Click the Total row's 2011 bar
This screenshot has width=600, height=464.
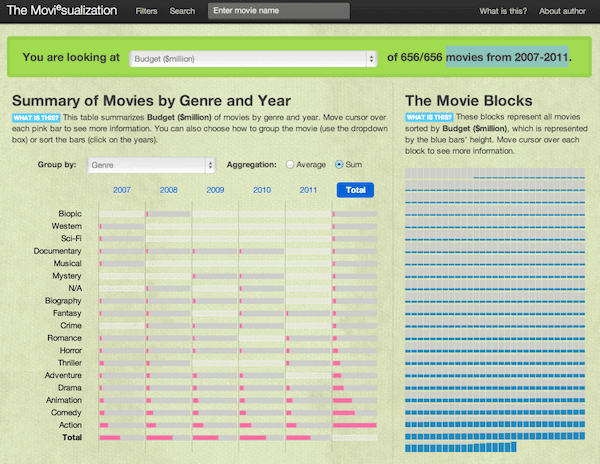point(298,438)
